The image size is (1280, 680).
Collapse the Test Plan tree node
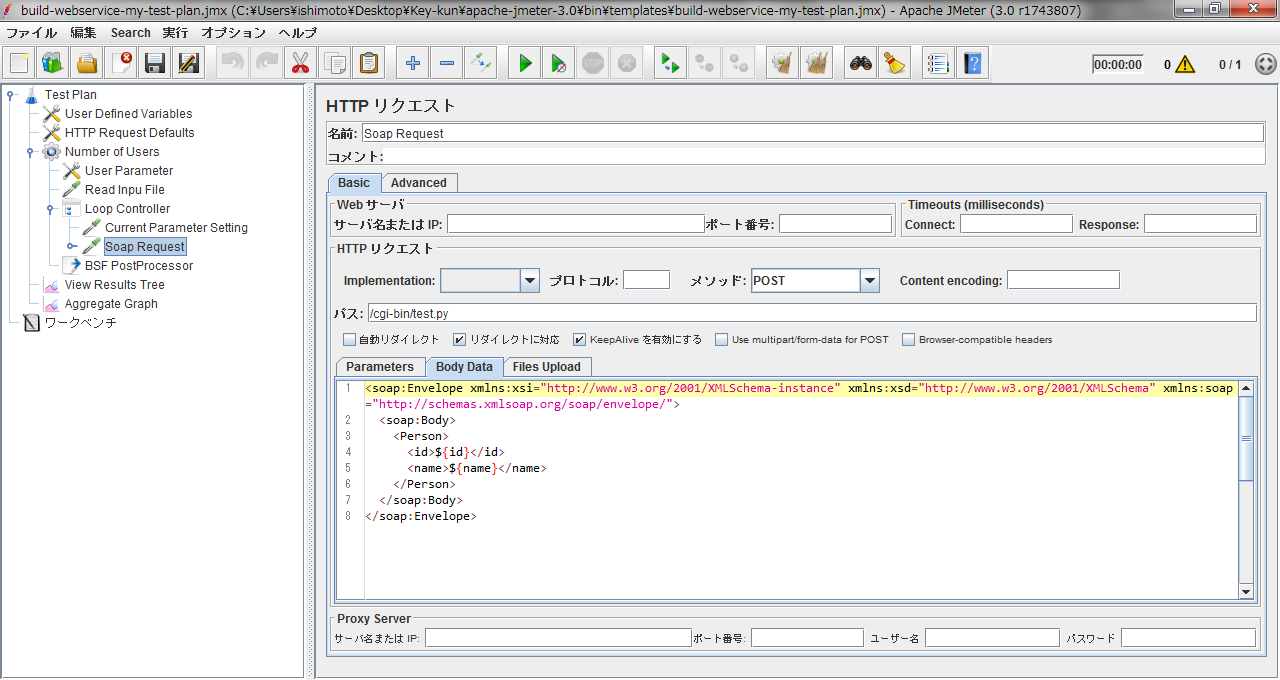tap(10, 95)
